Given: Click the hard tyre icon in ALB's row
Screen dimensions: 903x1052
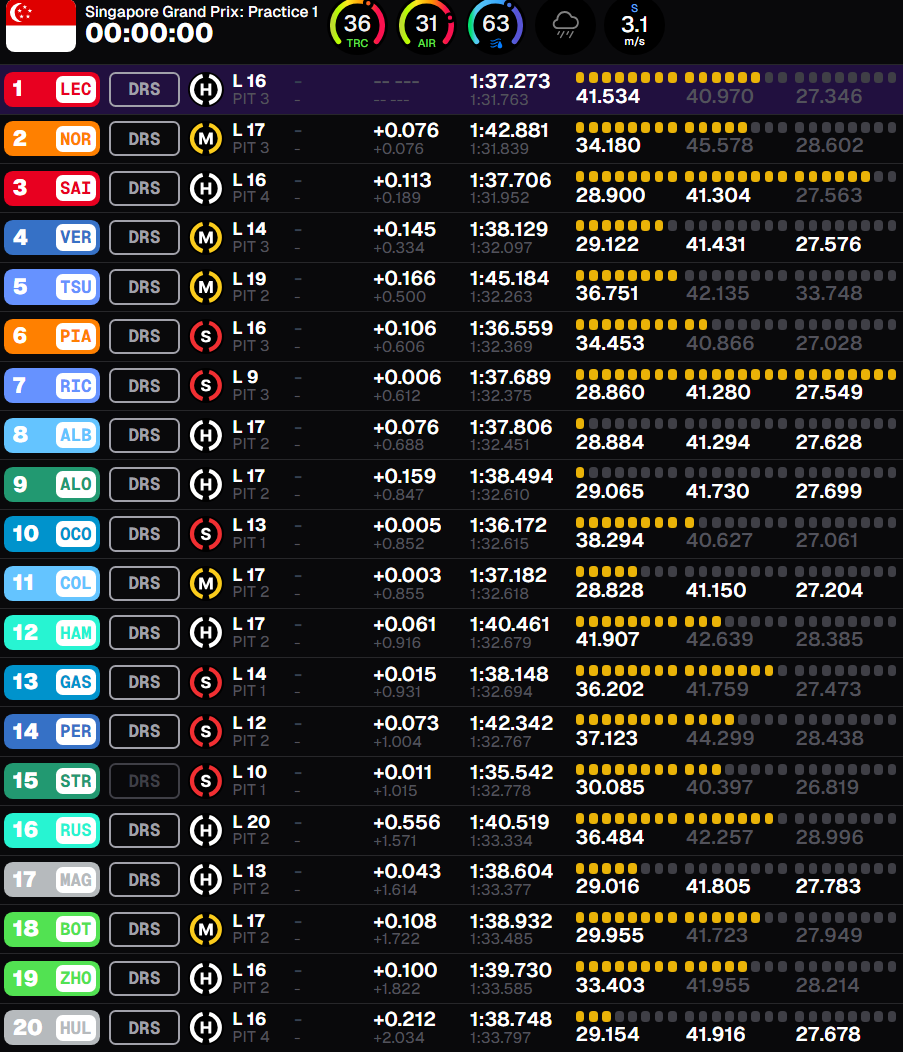Looking at the screenshot, I should tap(206, 435).
